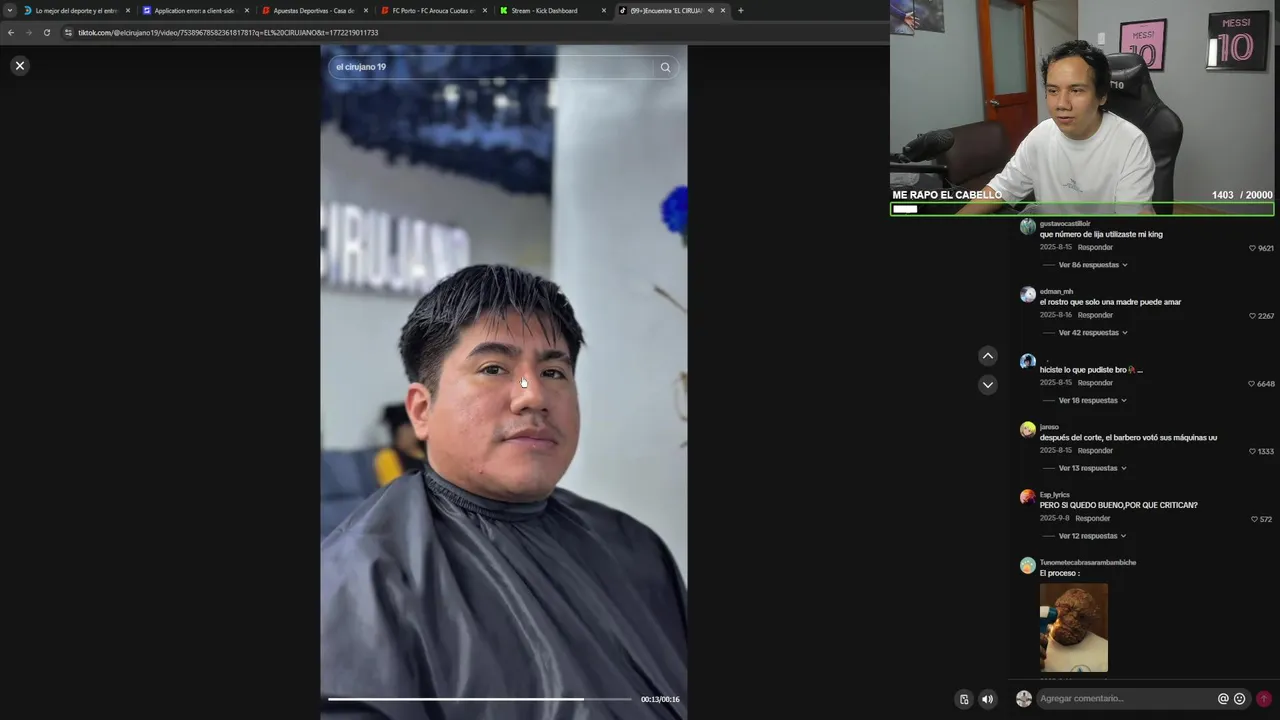Open the tab search dropdown arrow
Screen dimensions: 1280x720
pos(10,11)
